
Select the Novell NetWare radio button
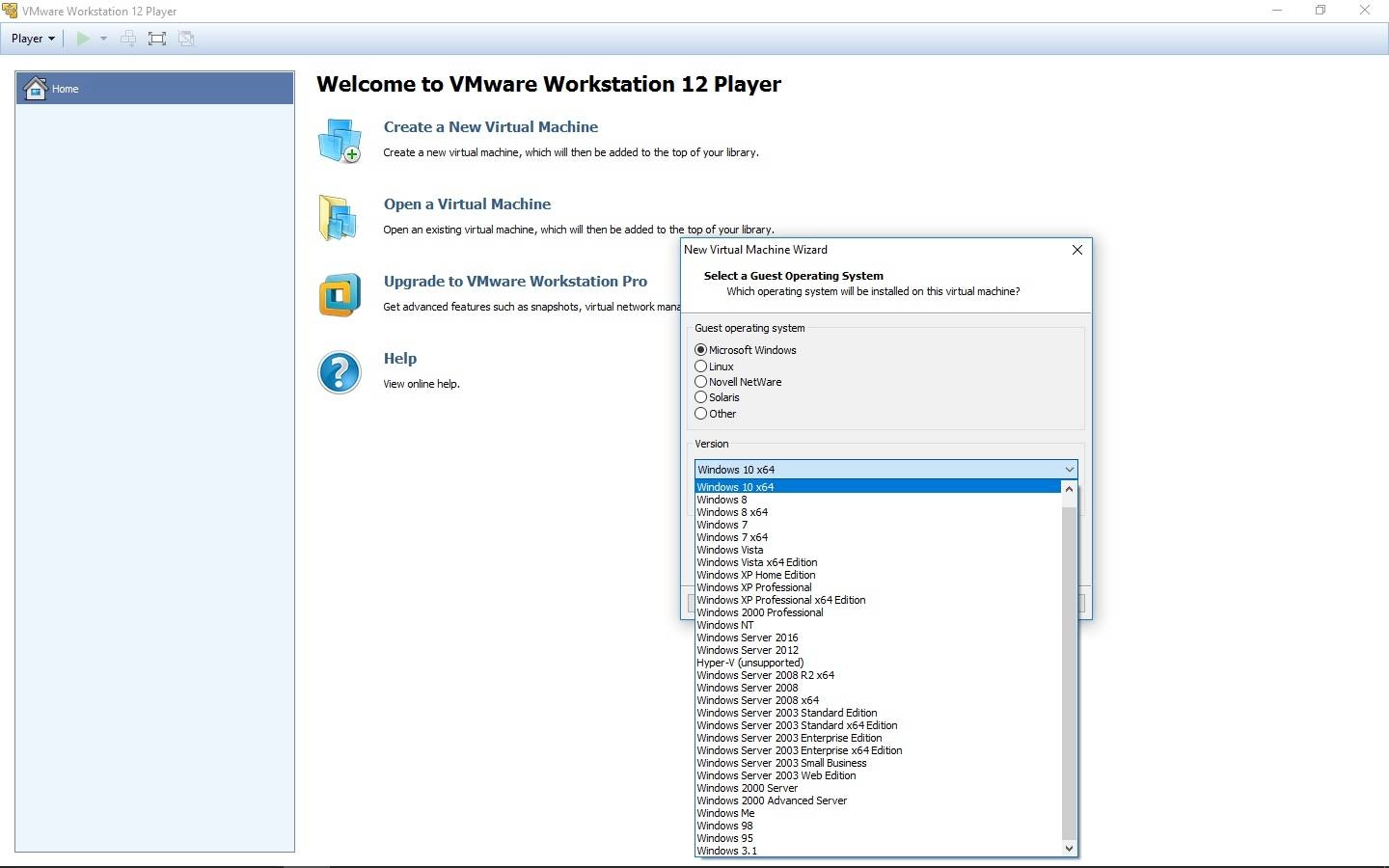click(x=700, y=382)
